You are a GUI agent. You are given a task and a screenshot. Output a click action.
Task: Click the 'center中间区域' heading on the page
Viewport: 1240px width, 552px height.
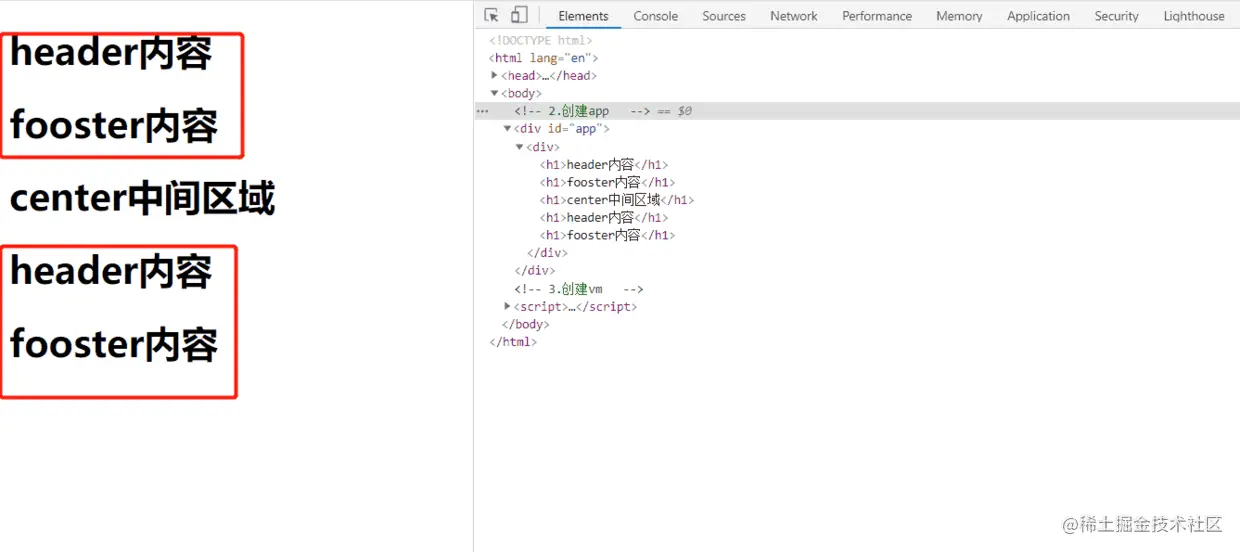(x=142, y=199)
